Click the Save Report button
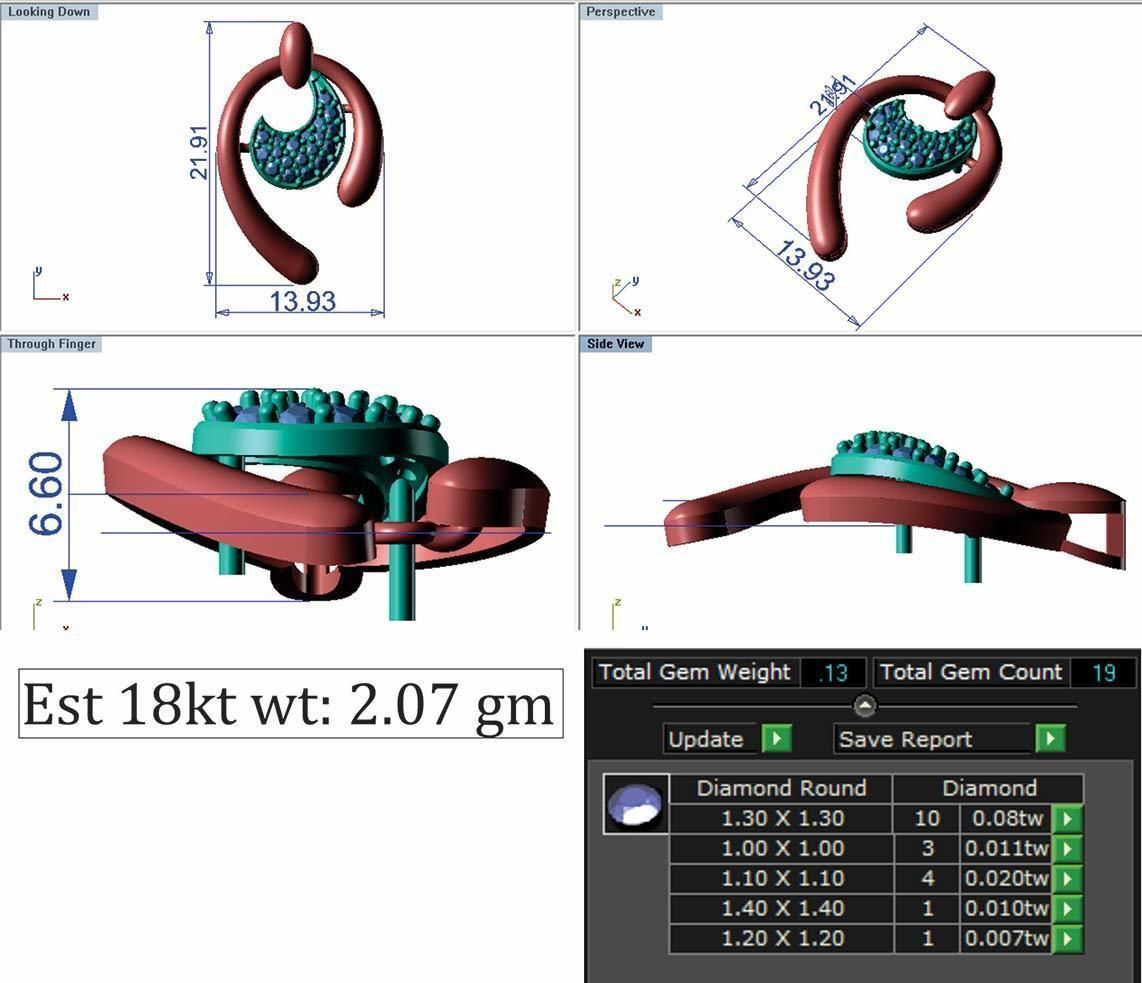Viewport: 1142px width, 983px height. 934,739
